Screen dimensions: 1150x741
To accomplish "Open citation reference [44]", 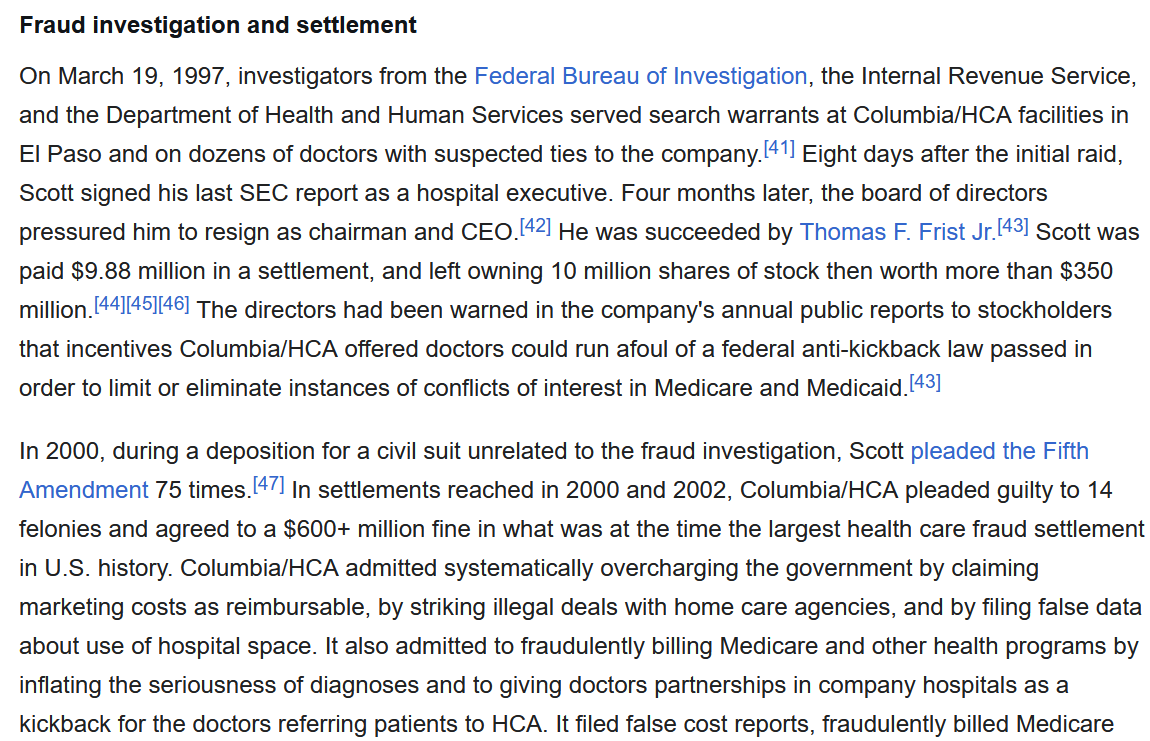I will (x=110, y=304).
